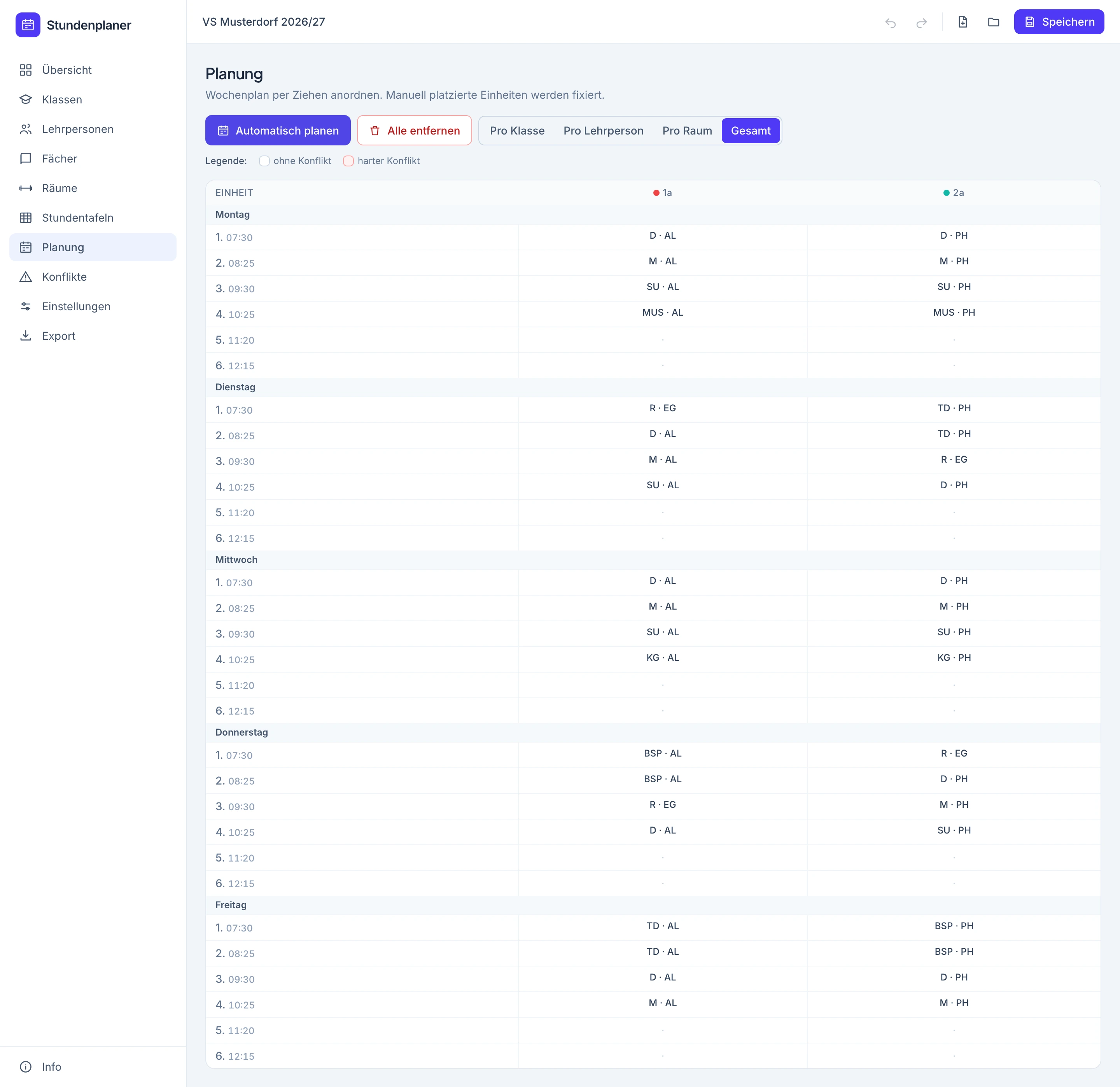Switch to Pro Klasse view

517,131
